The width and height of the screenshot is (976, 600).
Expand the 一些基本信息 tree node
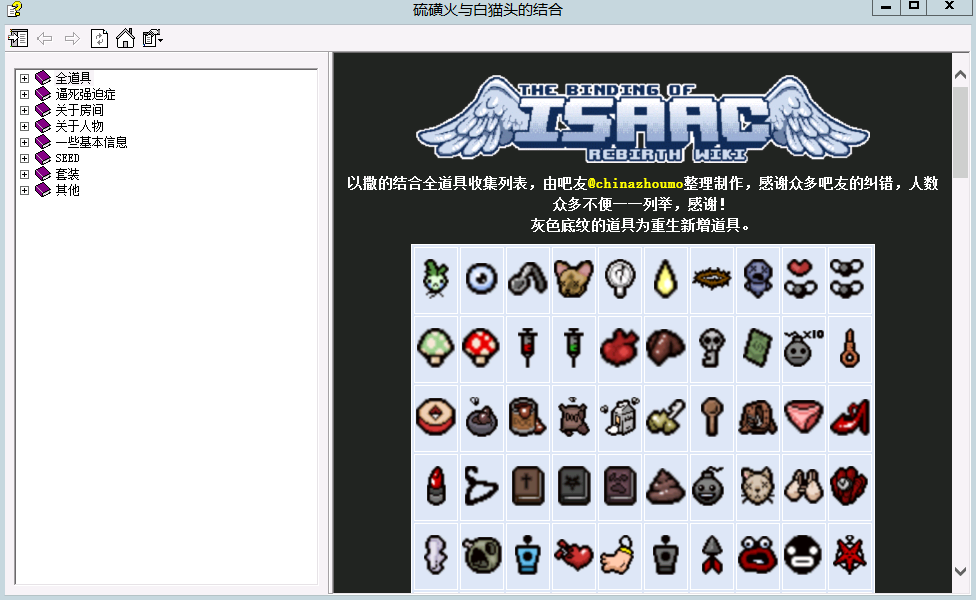[x=24, y=143]
